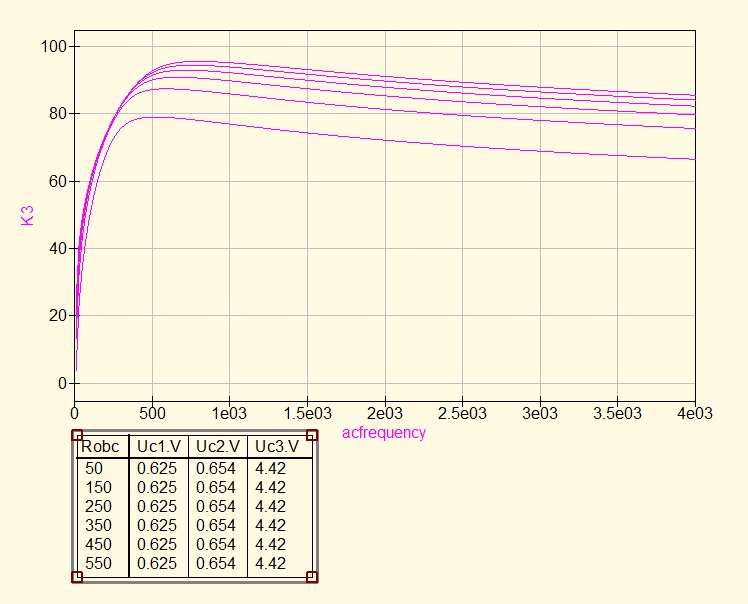Click the 100 tick label on y-axis

pos(55,47)
